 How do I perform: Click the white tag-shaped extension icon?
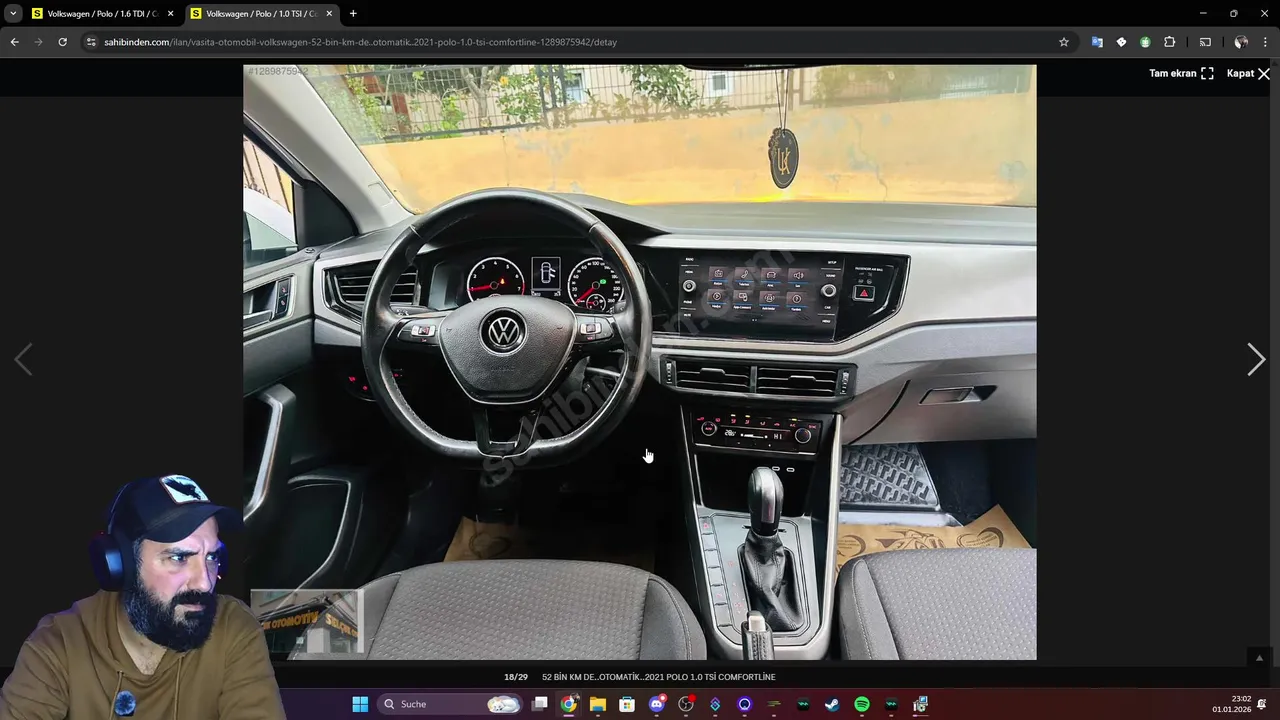(x=1121, y=42)
